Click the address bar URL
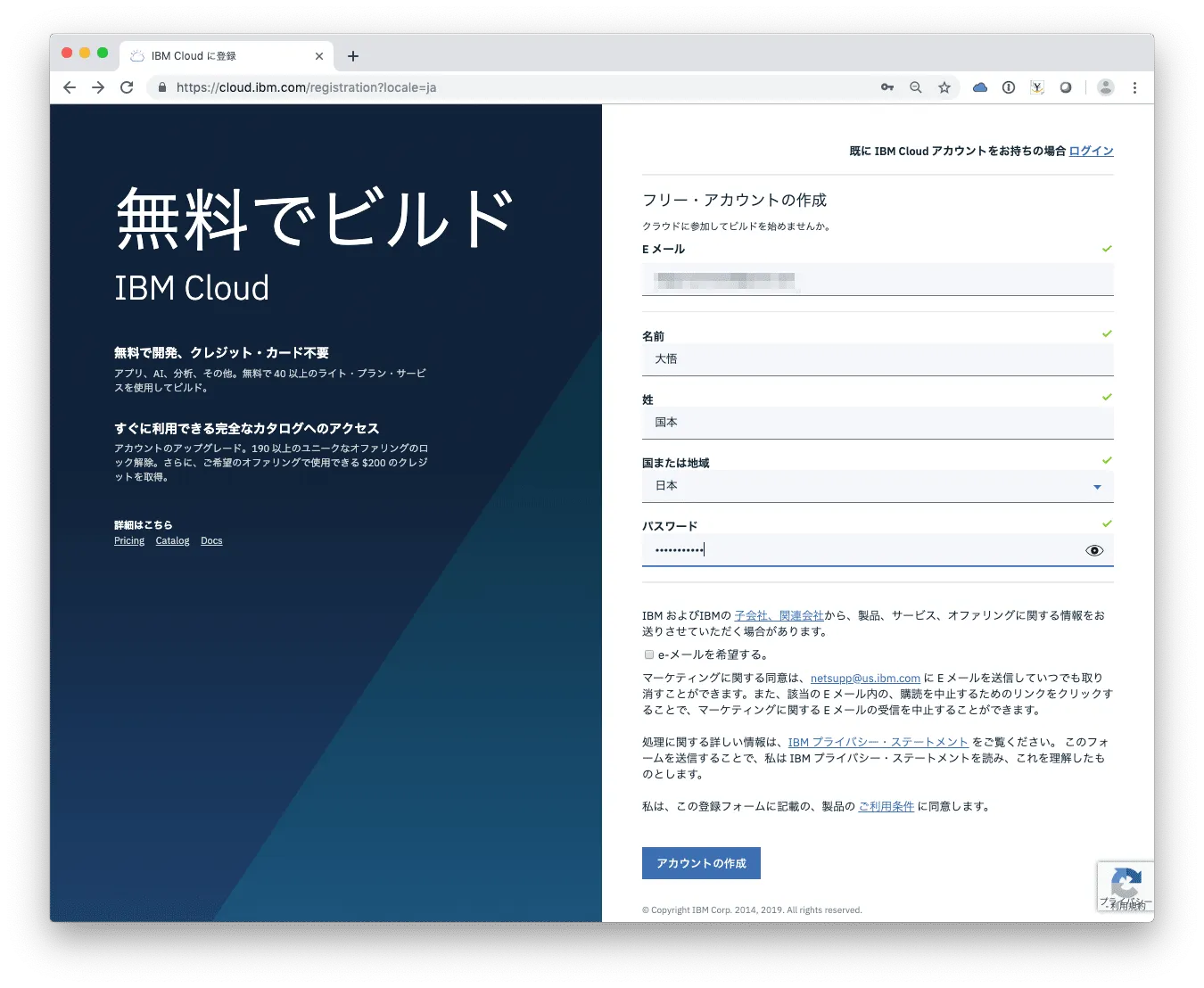This screenshot has height=988, width=1204. (x=306, y=87)
